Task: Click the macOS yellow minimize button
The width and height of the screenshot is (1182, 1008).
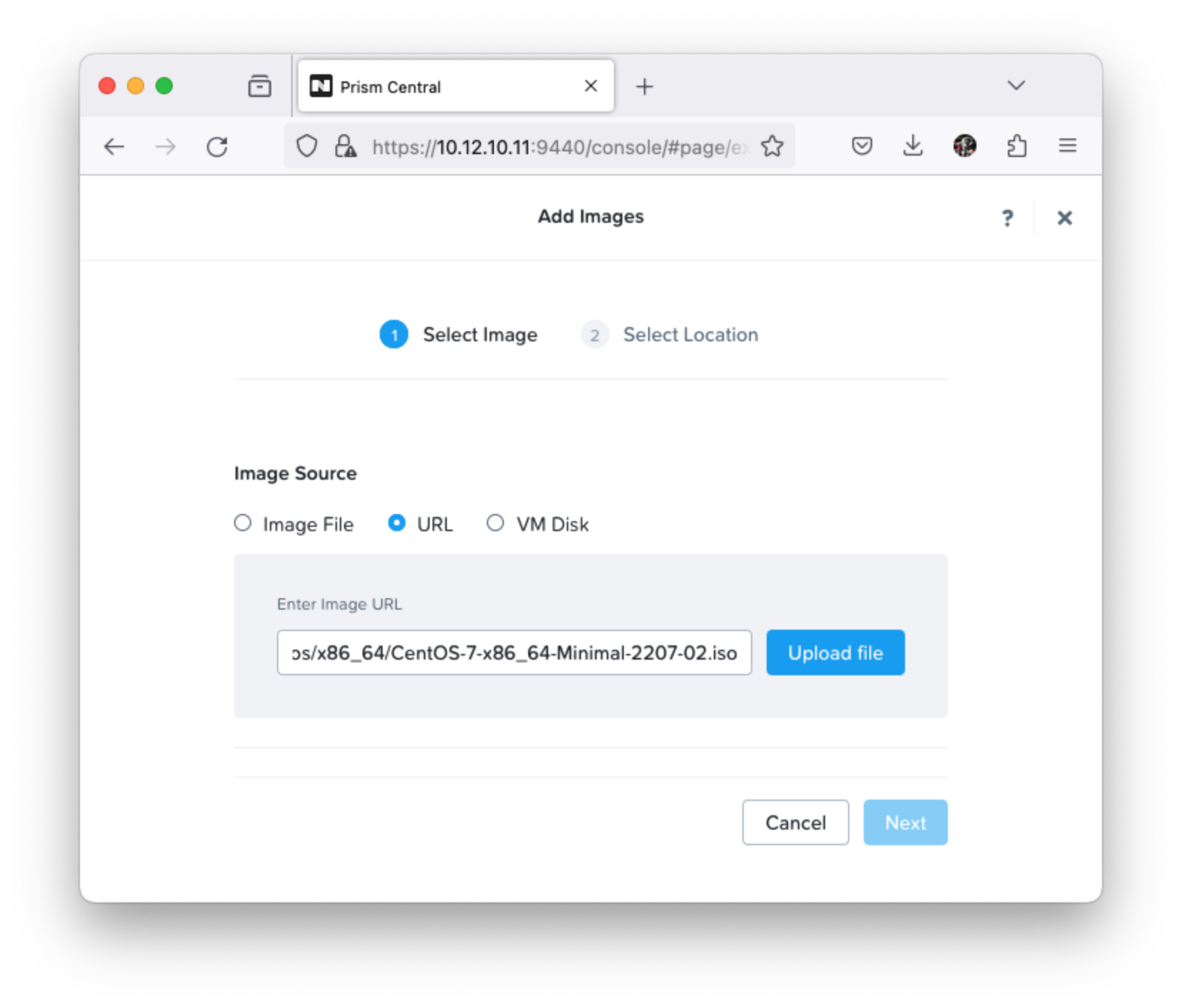Action: 136,86
